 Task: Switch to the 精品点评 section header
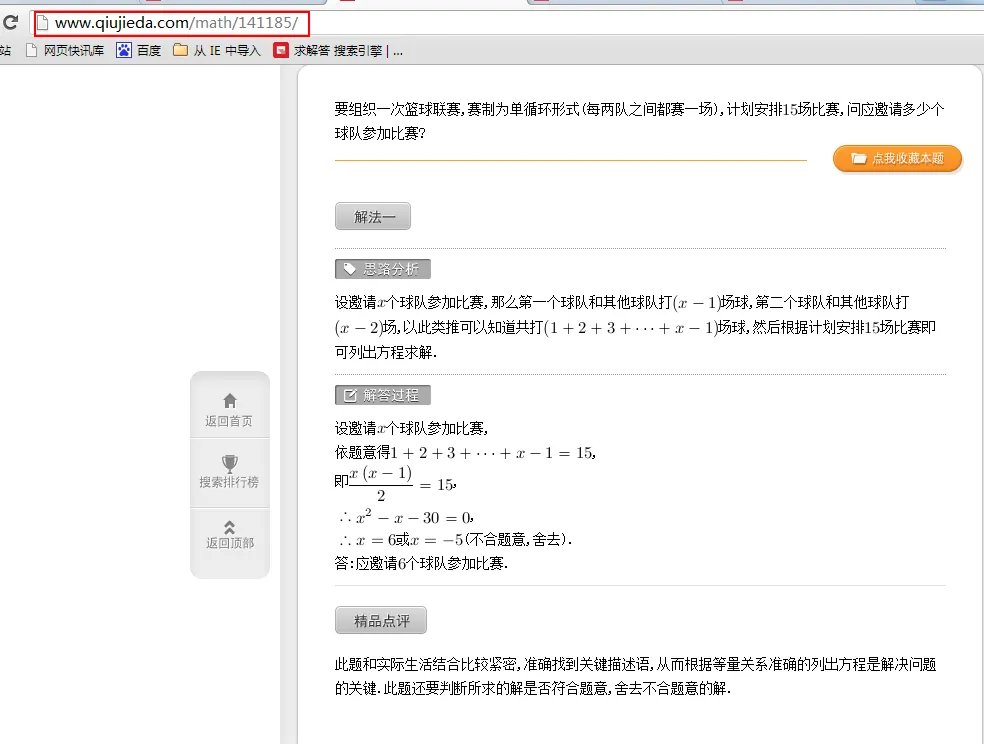point(379,620)
